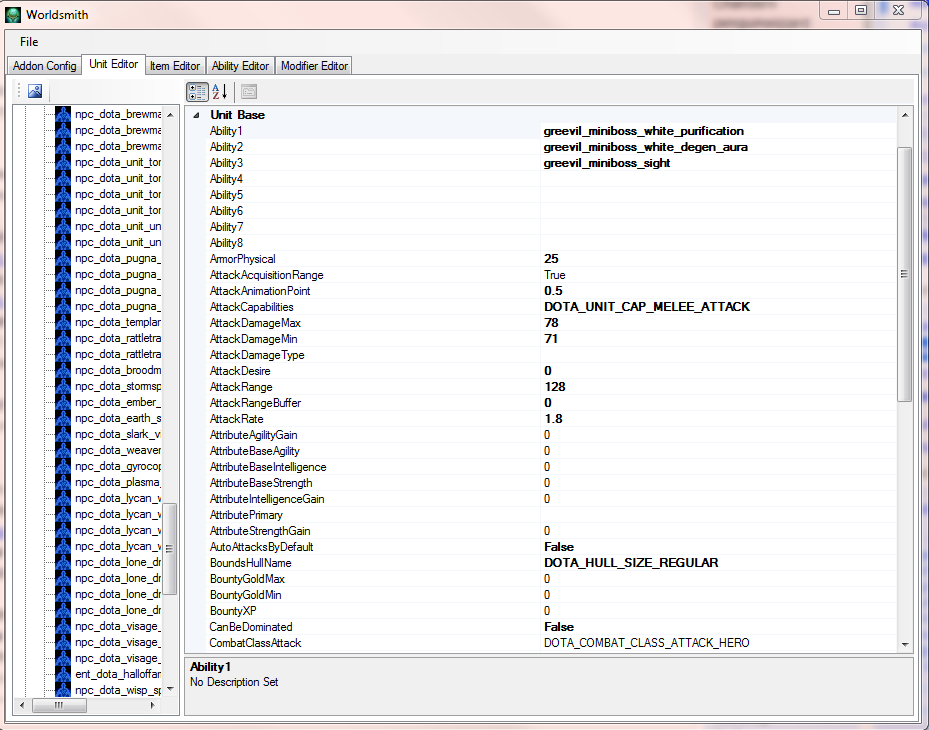929x730 pixels.
Task: Select the AttackRangeBuffer property row label
Action: click(255, 403)
